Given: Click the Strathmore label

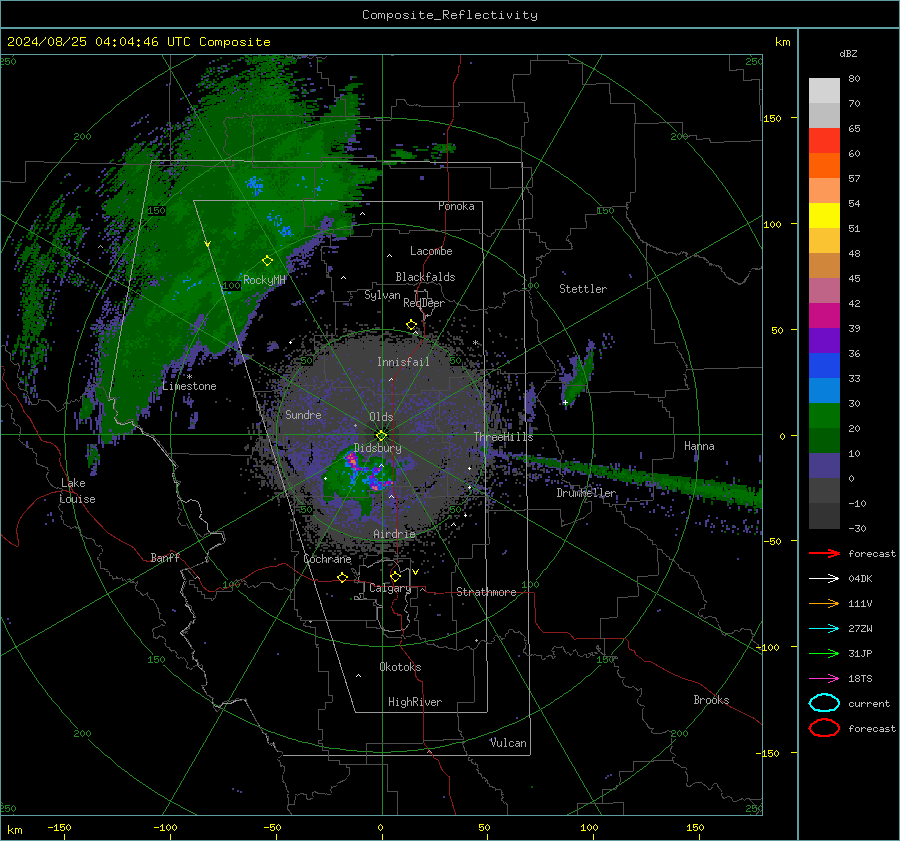Looking at the screenshot, I should click(x=486, y=592).
